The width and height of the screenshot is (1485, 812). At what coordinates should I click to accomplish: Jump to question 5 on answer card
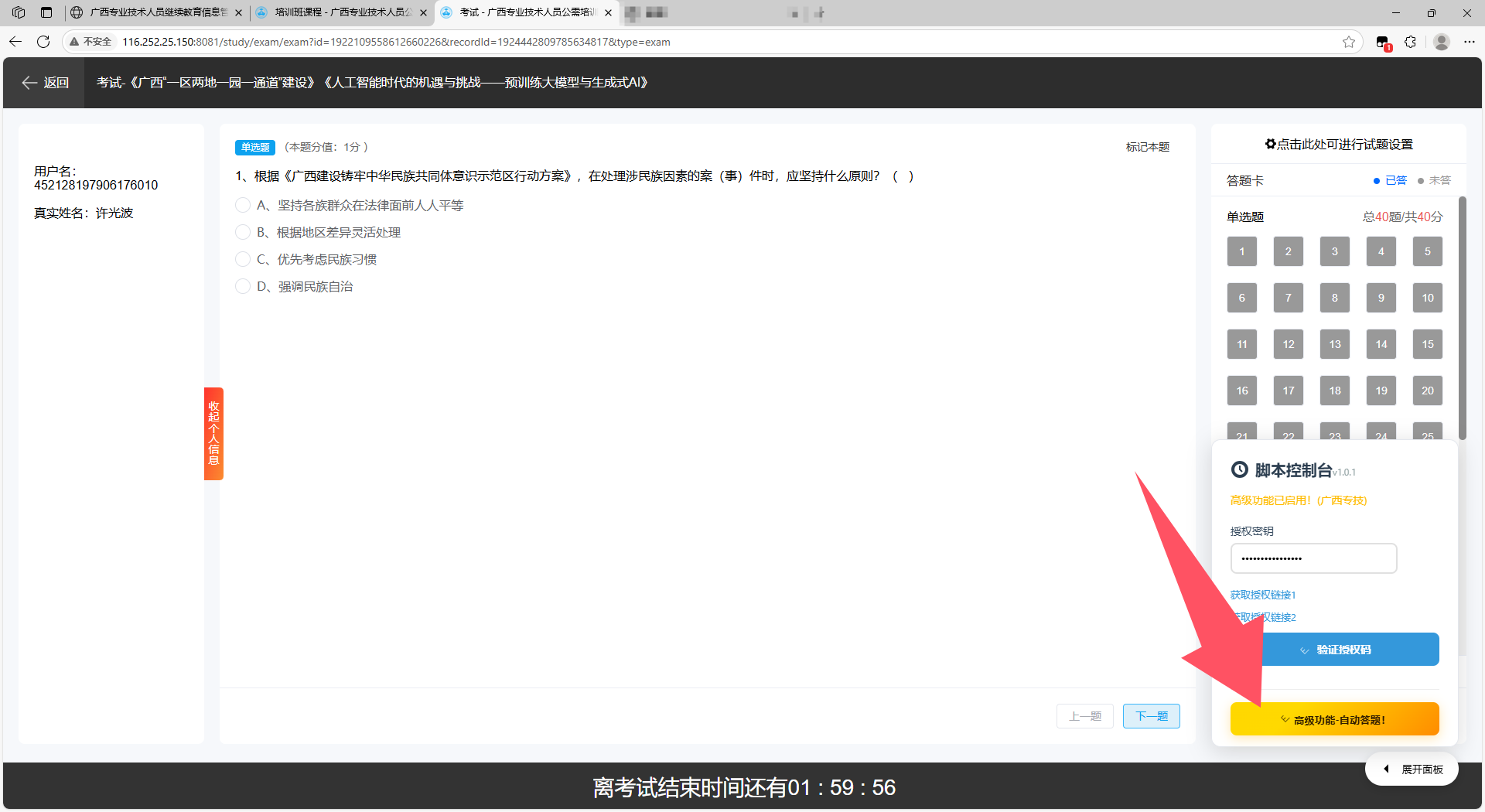click(1428, 251)
